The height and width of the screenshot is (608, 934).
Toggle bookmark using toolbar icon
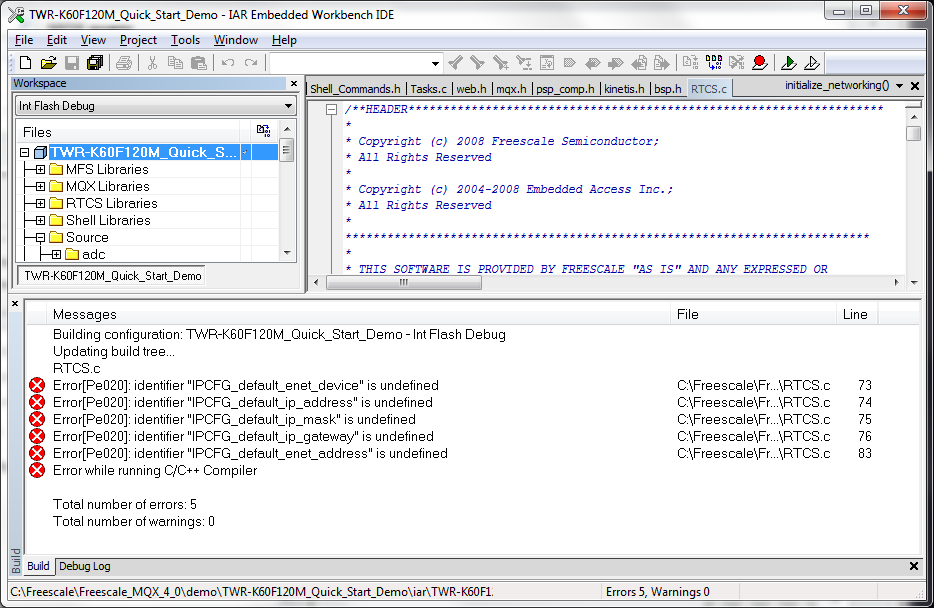pos(569,63)
